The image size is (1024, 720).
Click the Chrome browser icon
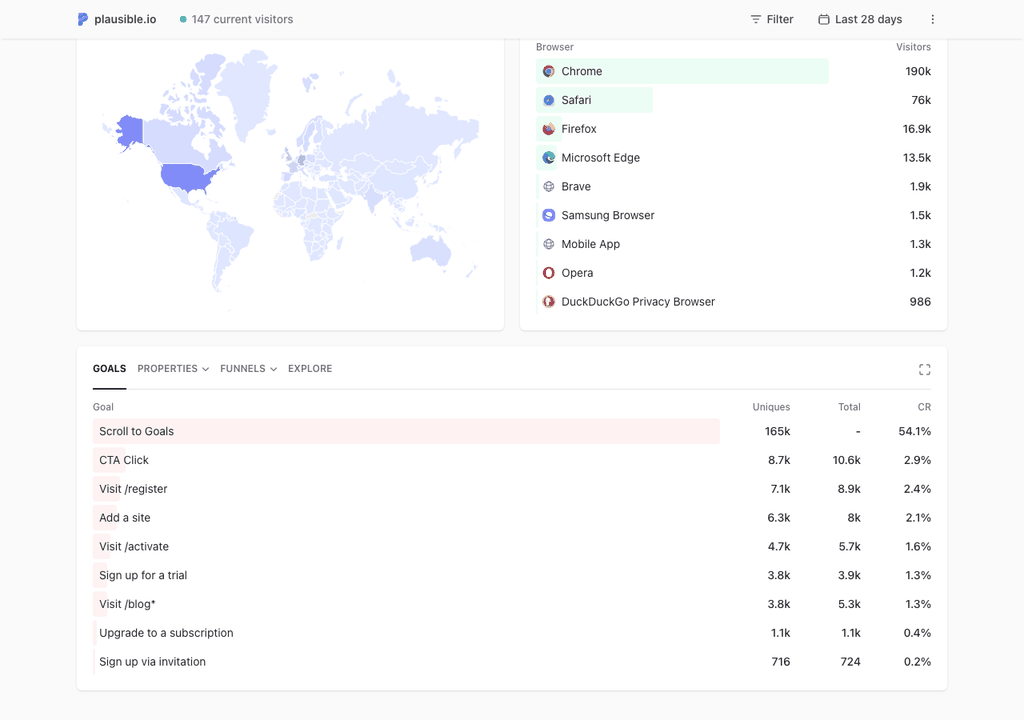(549, 71)
